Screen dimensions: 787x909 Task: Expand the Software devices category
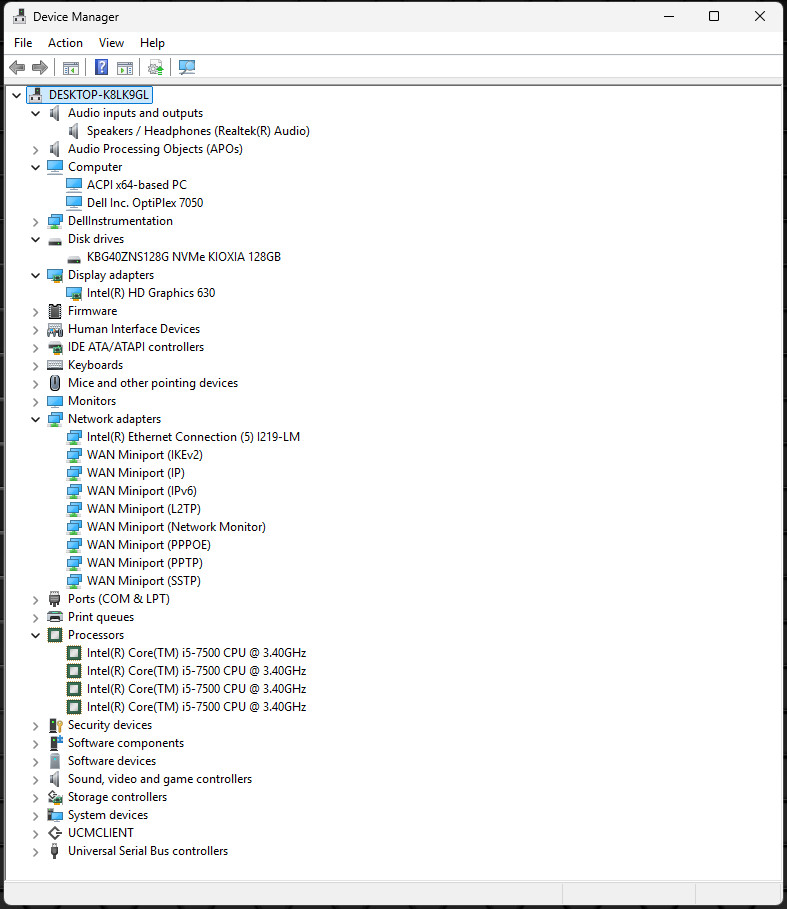click(35, 762)
